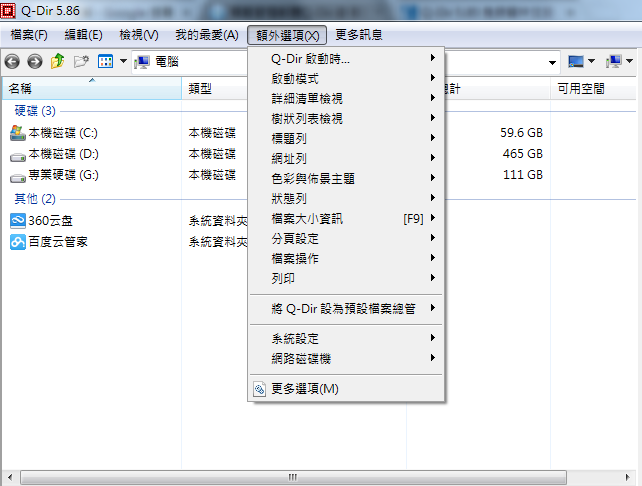Open the view mode dropdown arrow
Viewport: 642px width, 486px height.
pyautogui.click(x=123, y=61)
